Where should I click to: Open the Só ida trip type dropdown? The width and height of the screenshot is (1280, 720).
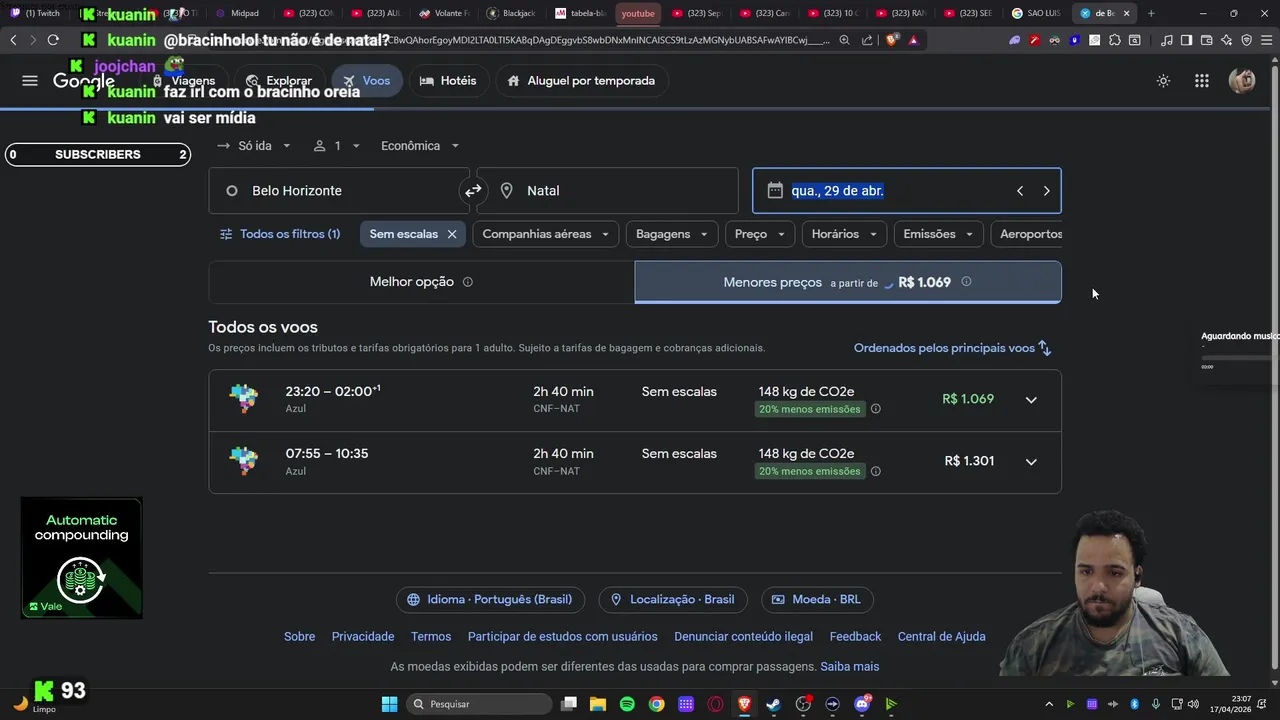click(254, 146)
